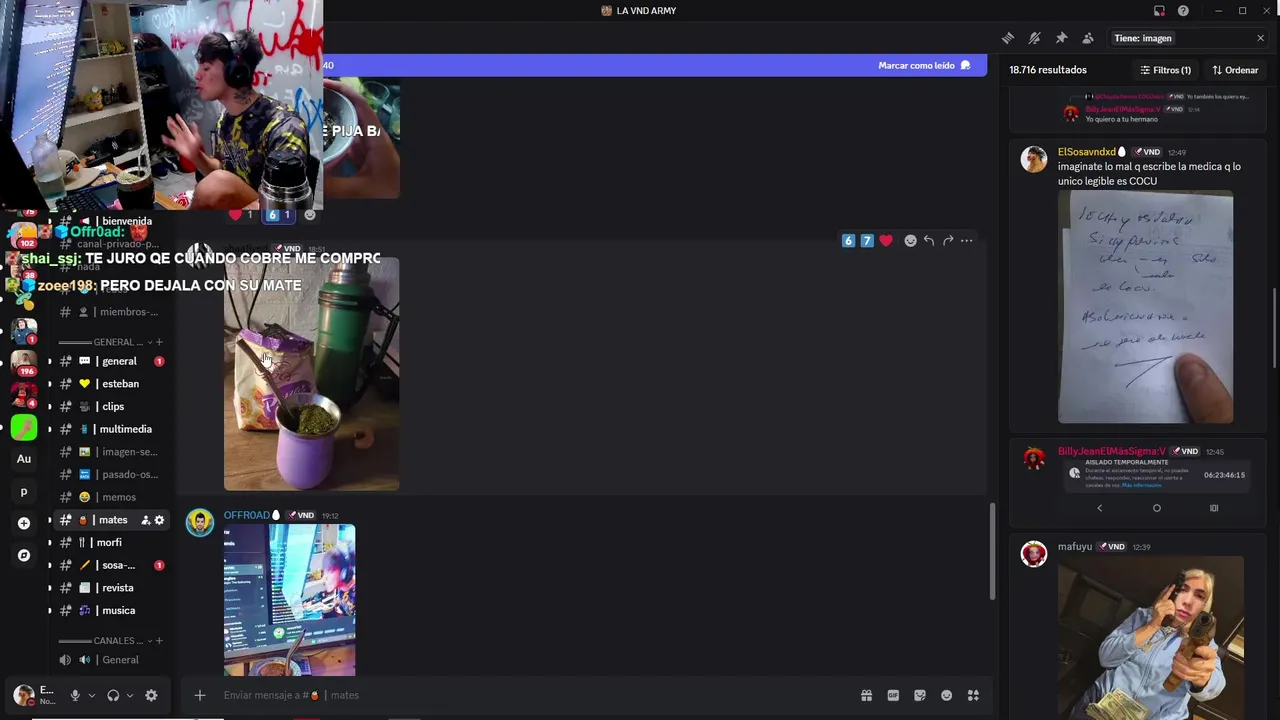Click 'Marcar como leído' banner button

click(x=924, y=65)
